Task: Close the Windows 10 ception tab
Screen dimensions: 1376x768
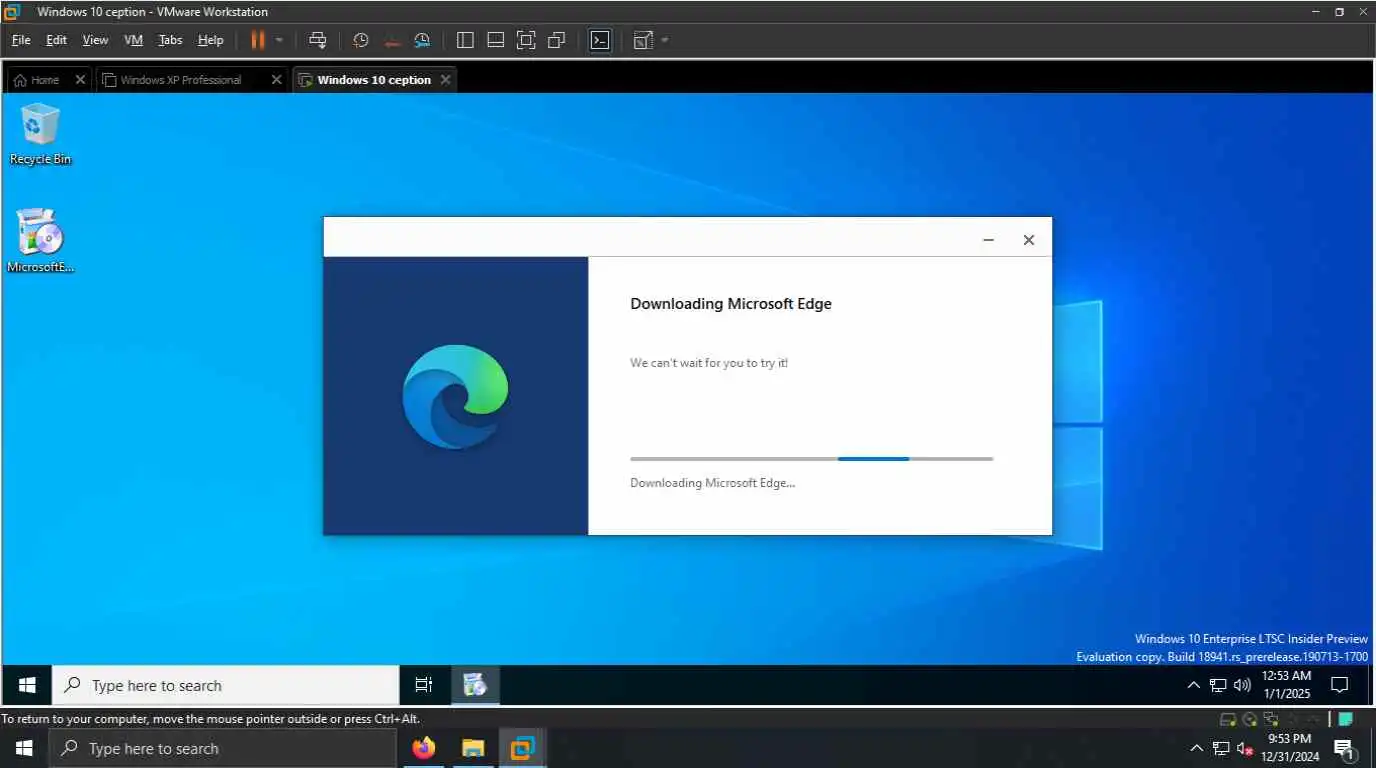Action: tap(446, 80)
